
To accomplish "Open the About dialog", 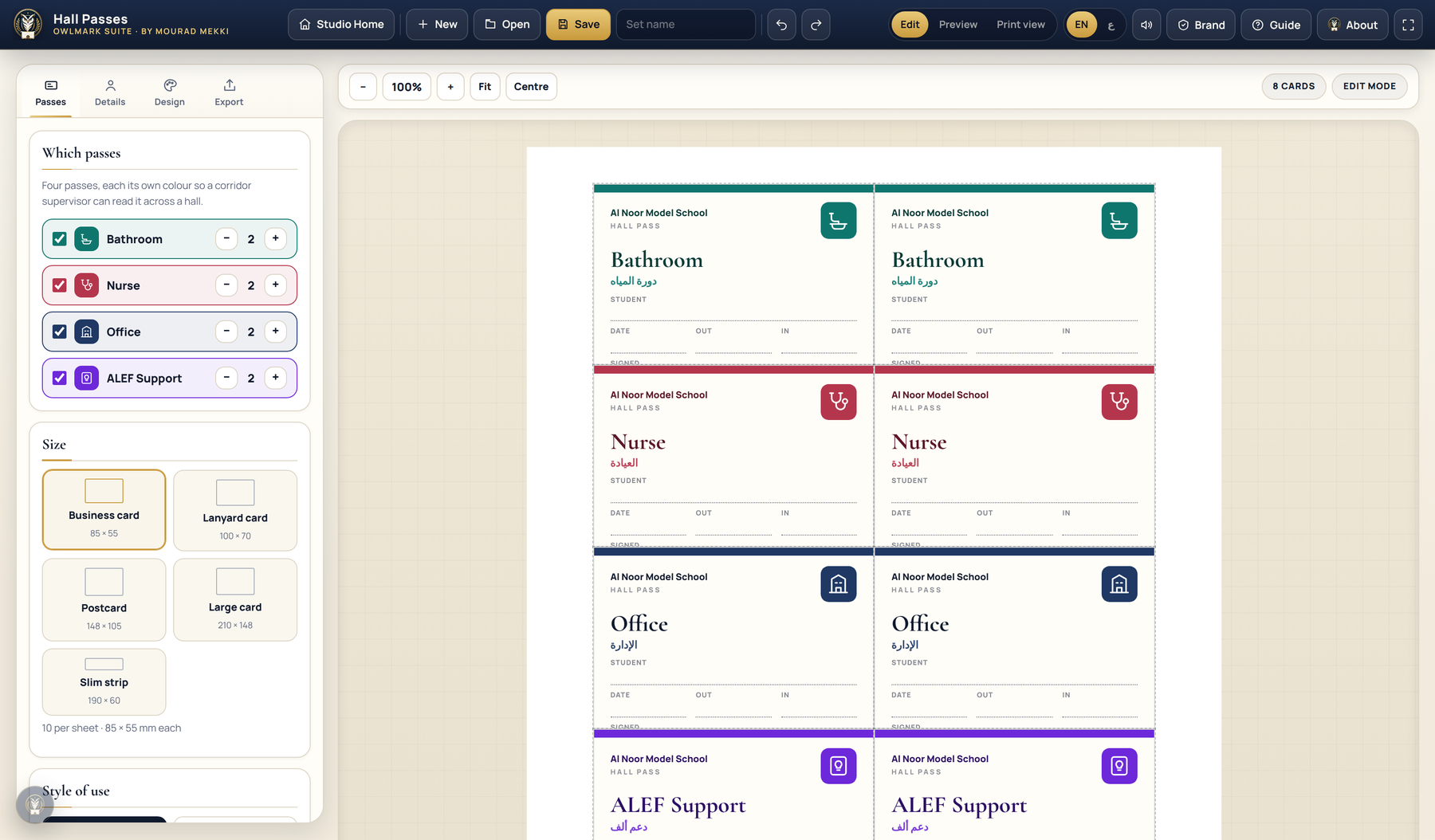I will [1353, 25].
